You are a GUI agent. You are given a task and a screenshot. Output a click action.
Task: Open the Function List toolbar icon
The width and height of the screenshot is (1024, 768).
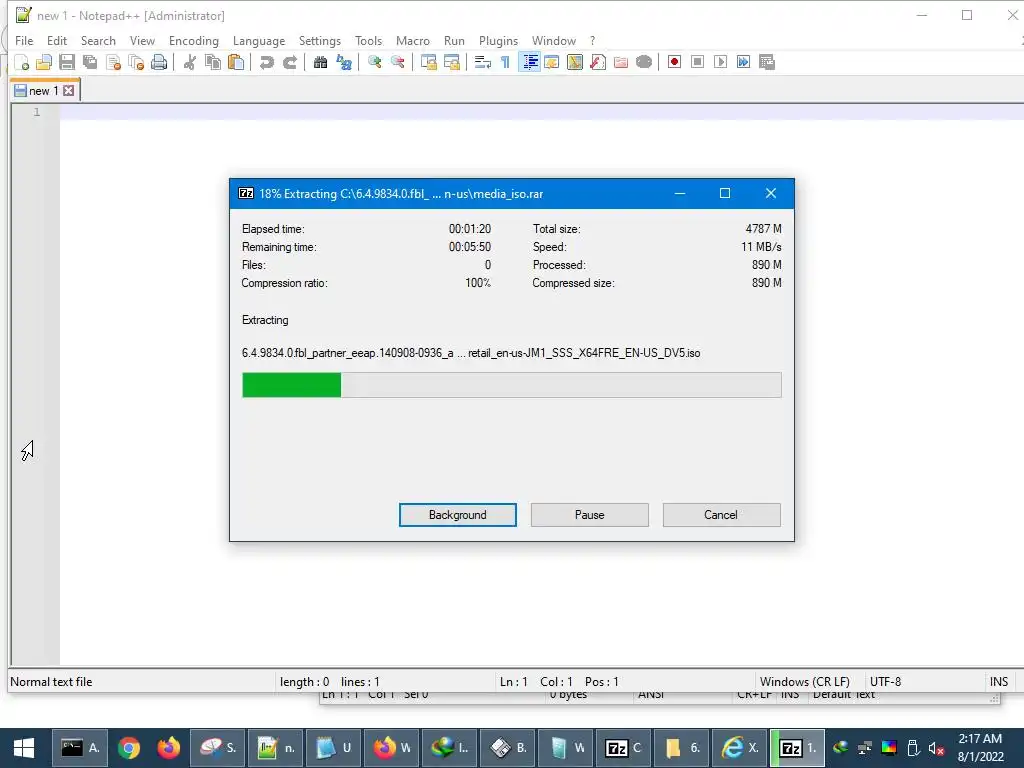(598, 62)
